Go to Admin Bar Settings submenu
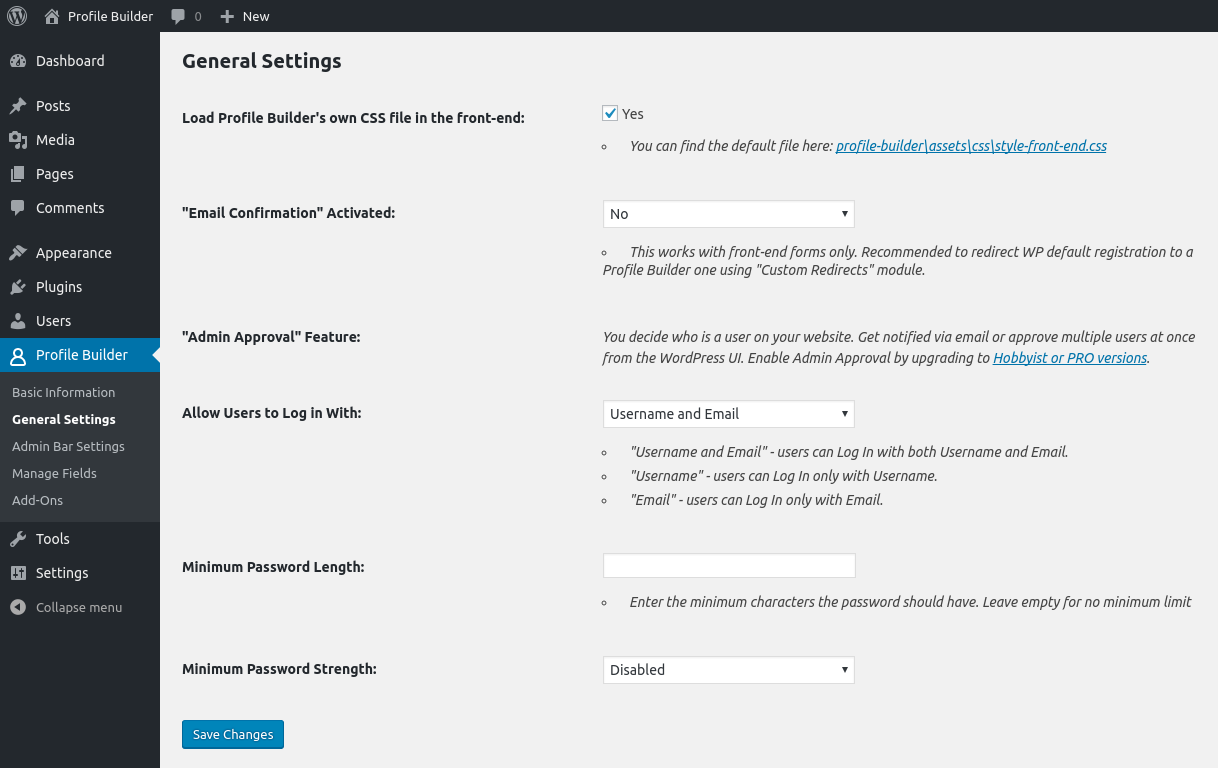 [68, 446]
